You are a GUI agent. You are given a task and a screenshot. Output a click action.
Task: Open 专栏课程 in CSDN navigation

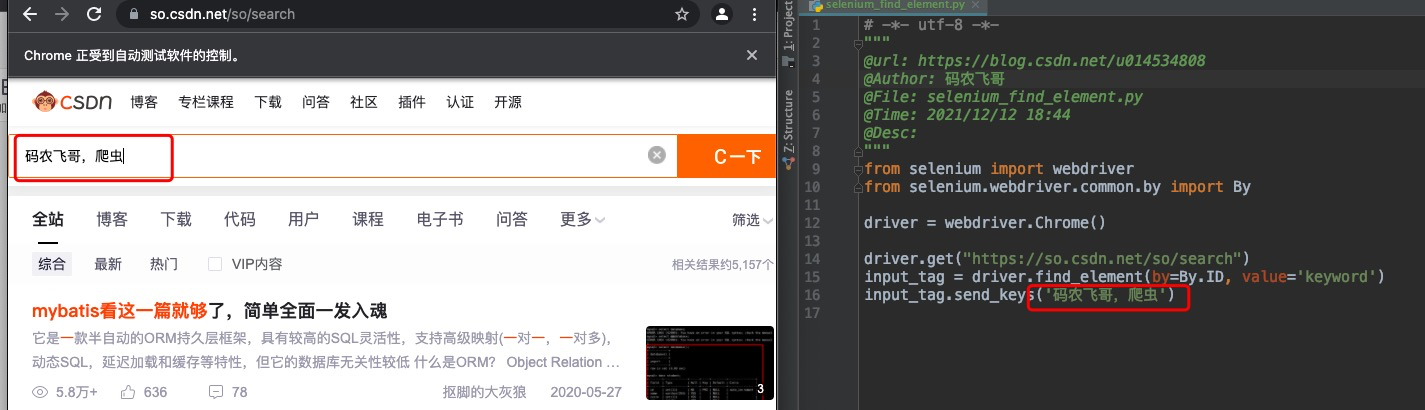coord(206,102)
